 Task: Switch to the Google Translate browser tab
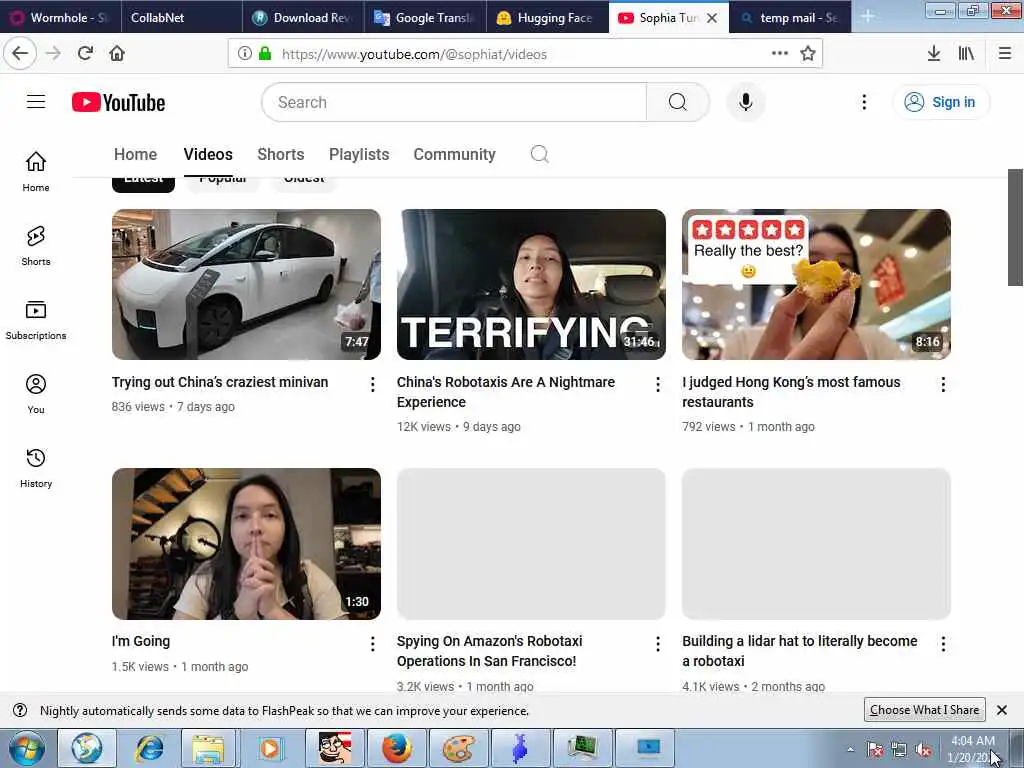424,18
